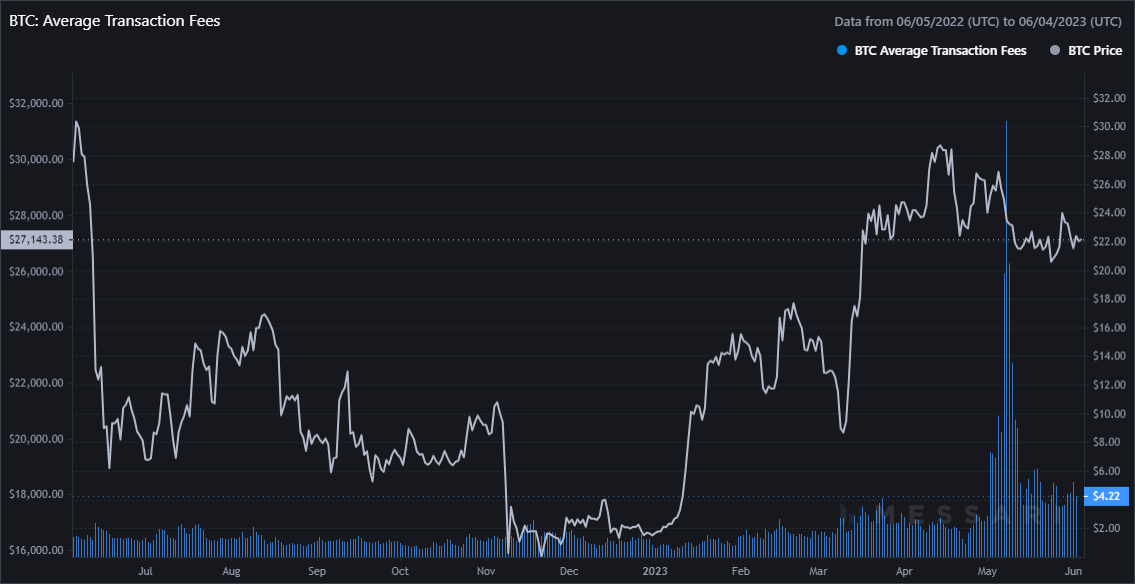The width and height of the screenshot is (1135, 584).
Task: Click the $26,000.00 left axis label
Action: pyautogui.click(x=34, y=271)
